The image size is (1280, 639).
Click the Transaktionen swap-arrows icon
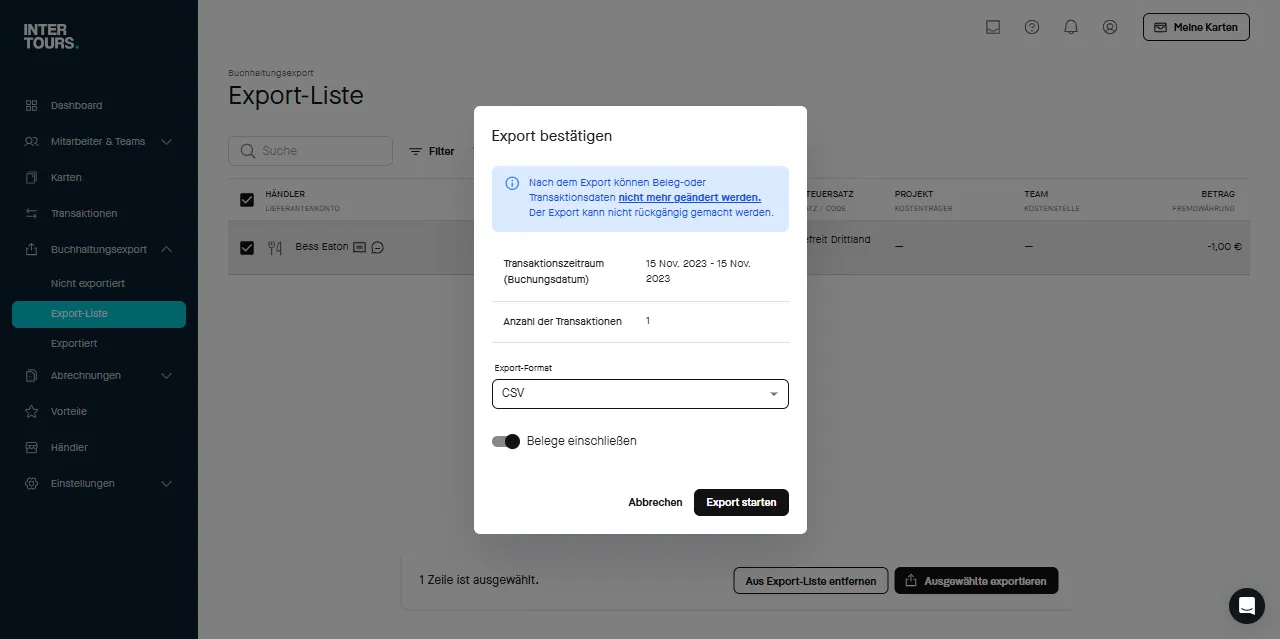32,213
